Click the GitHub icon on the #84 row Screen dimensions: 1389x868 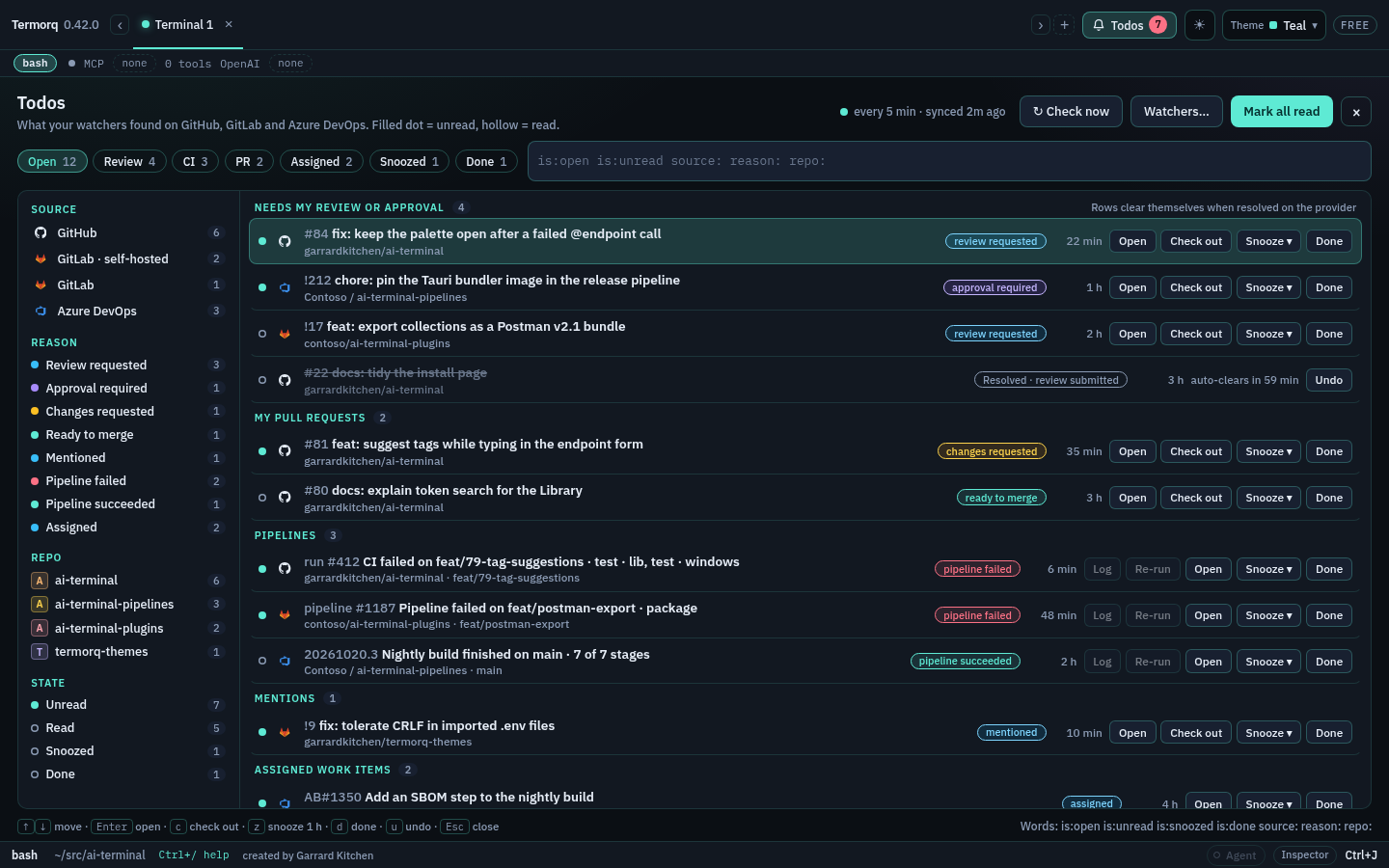click(x=285, y=241)
